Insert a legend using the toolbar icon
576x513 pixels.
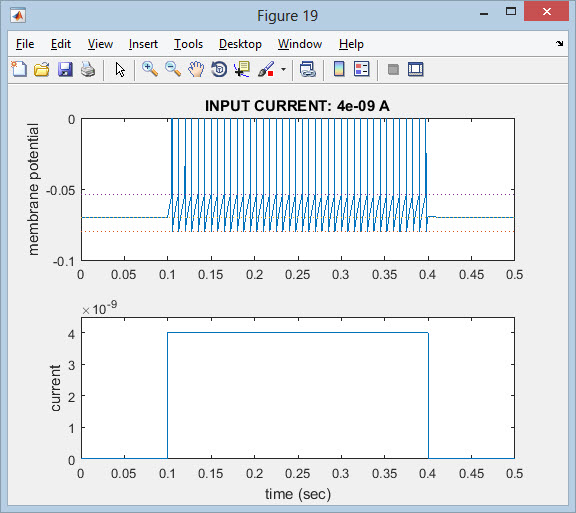coord(361,69)
